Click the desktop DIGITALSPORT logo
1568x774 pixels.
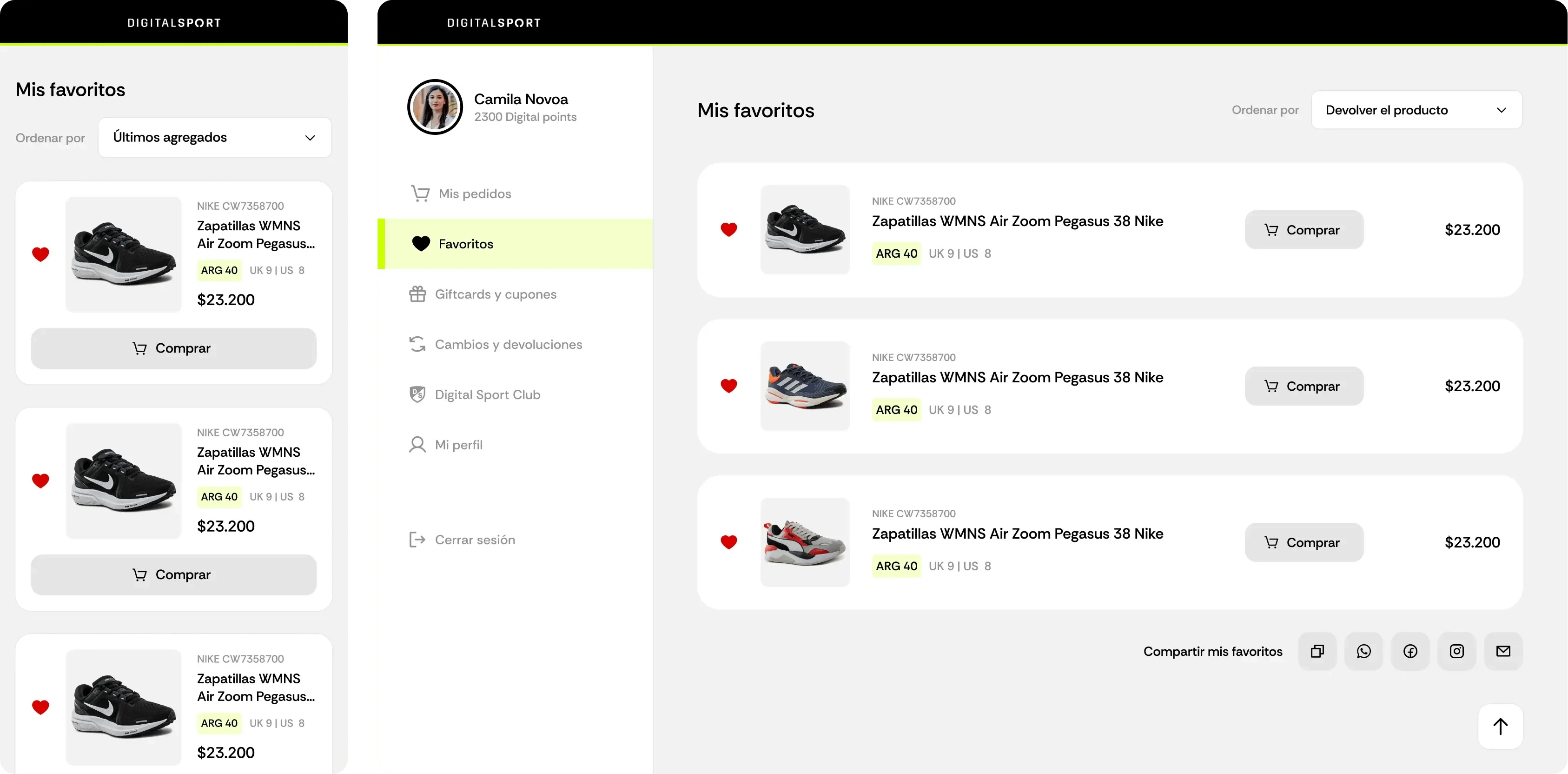point(494,22)
